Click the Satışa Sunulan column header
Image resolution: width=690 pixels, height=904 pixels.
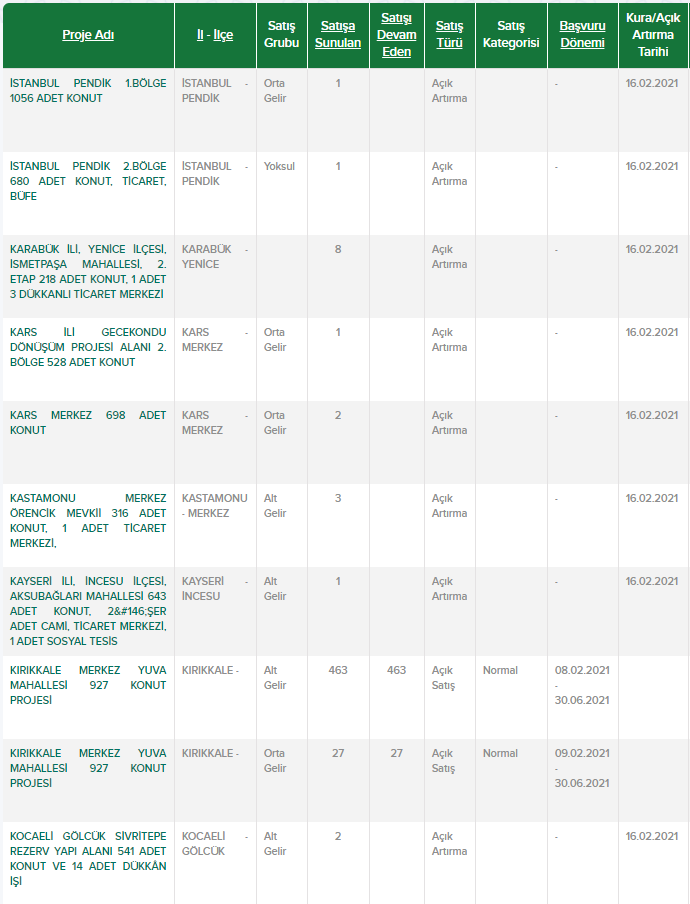point(338,35)
